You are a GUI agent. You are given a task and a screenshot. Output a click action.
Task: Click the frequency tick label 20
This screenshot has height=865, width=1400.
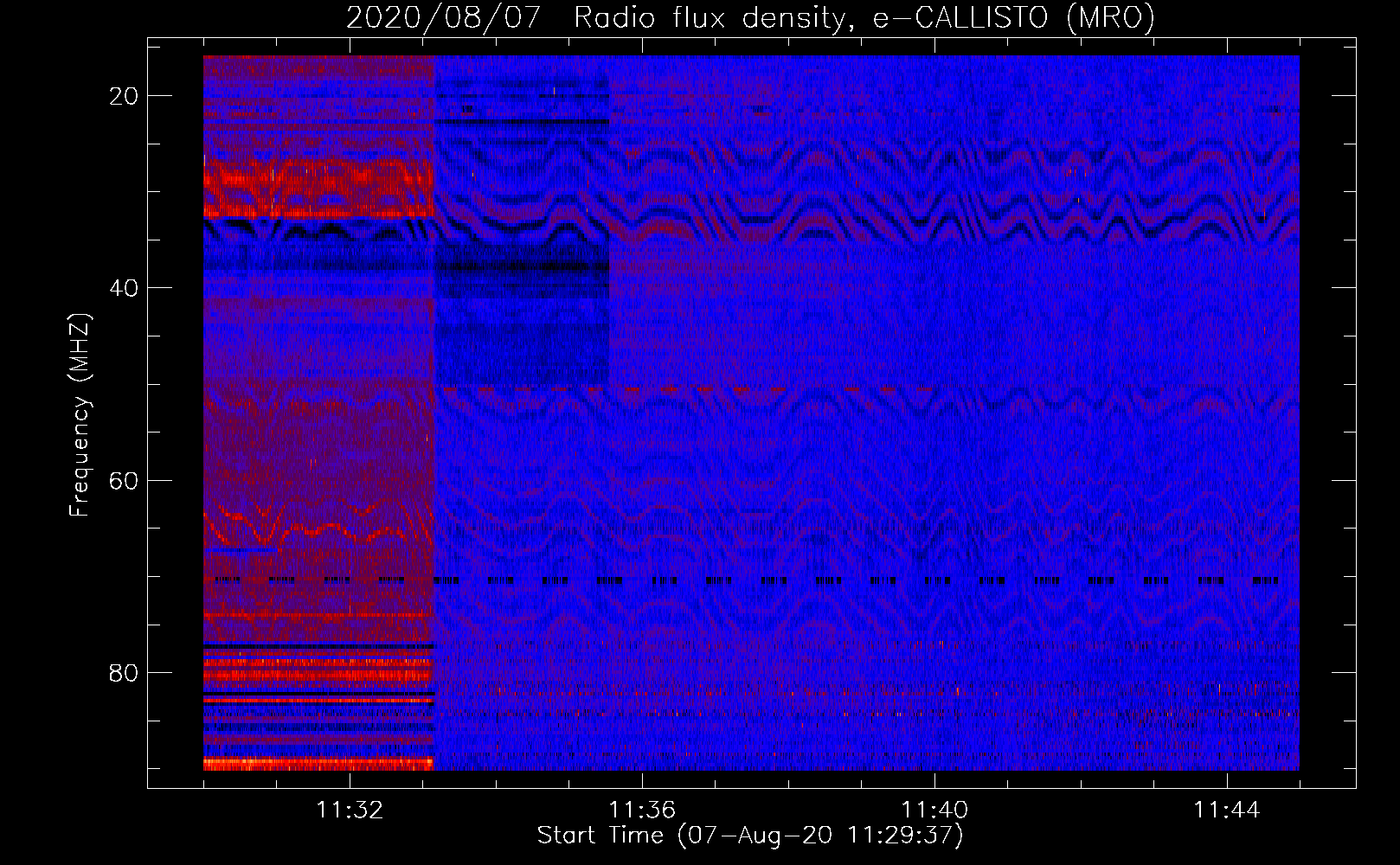click(124, 96)
